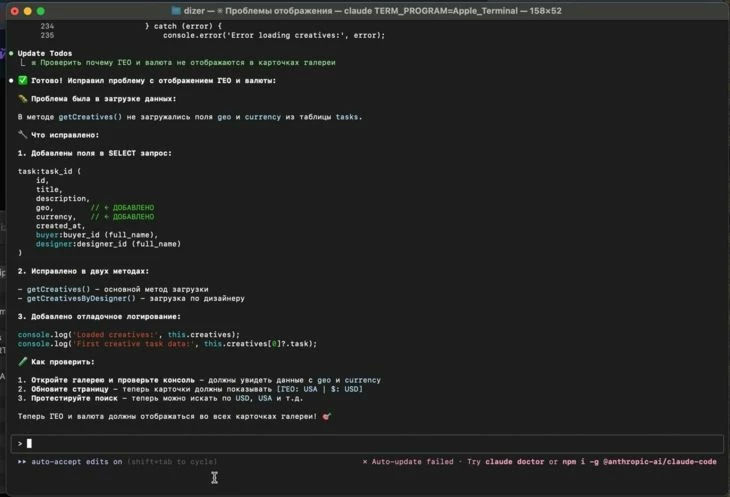
Task: Click the double-arrow icon before auto-accept edits
Action: [22, 462]
